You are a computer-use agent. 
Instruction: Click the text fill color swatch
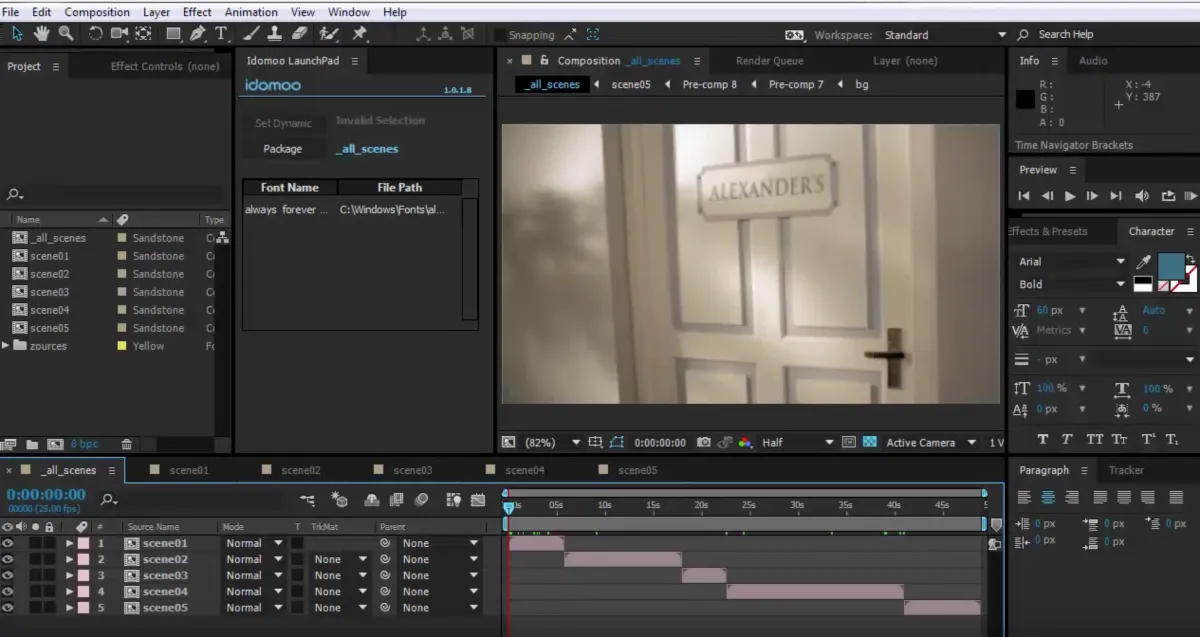(x=1170, y=265)
